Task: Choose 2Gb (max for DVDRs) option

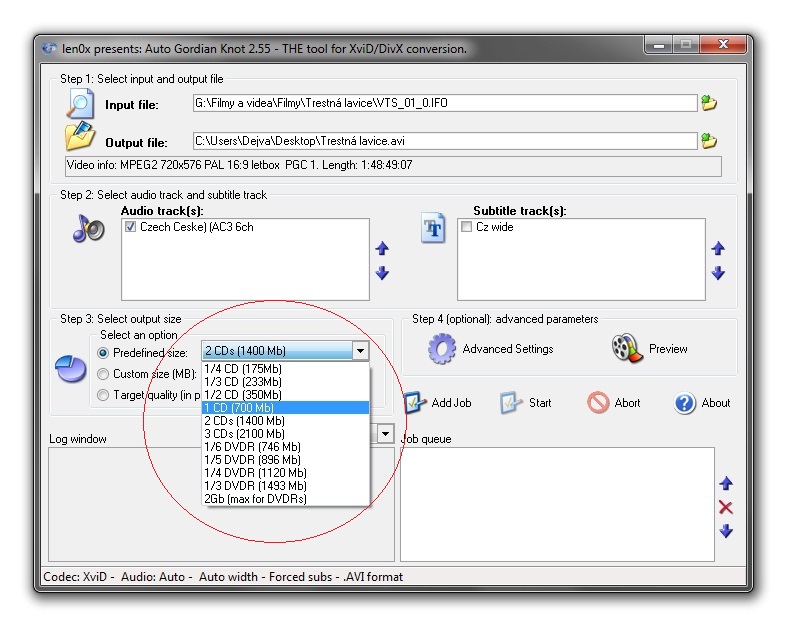Action: (286, 499)
